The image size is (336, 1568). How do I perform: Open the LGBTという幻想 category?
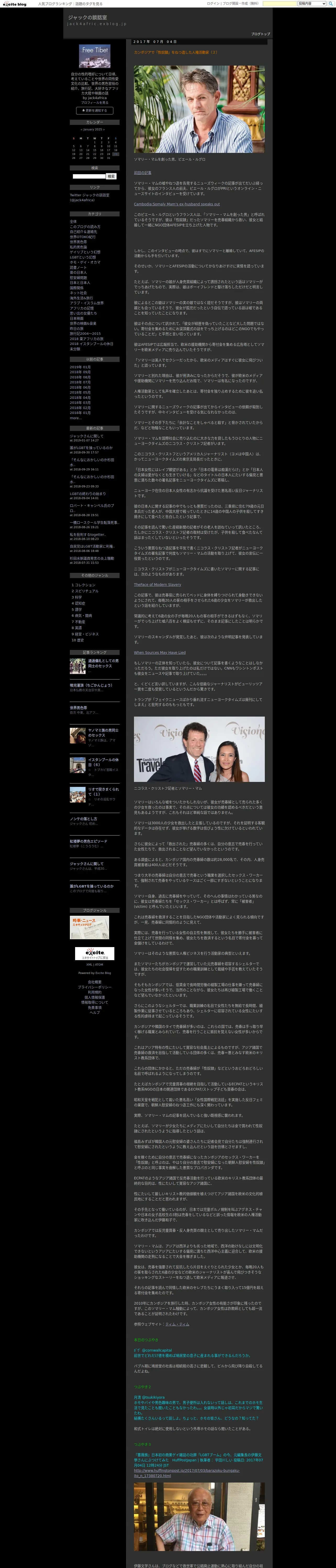click(x=83, y=257)
